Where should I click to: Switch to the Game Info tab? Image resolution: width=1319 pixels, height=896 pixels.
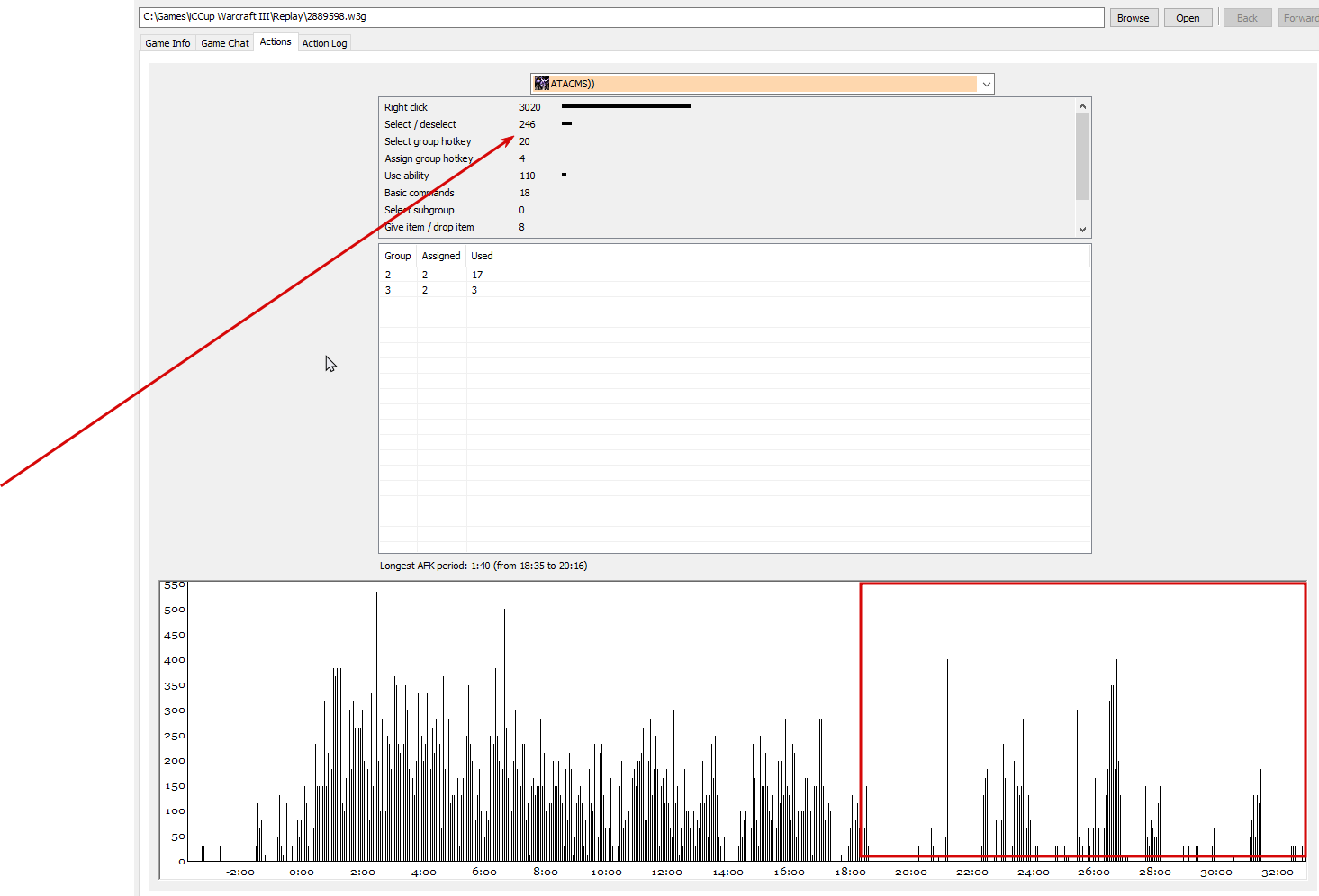point(167,43)
